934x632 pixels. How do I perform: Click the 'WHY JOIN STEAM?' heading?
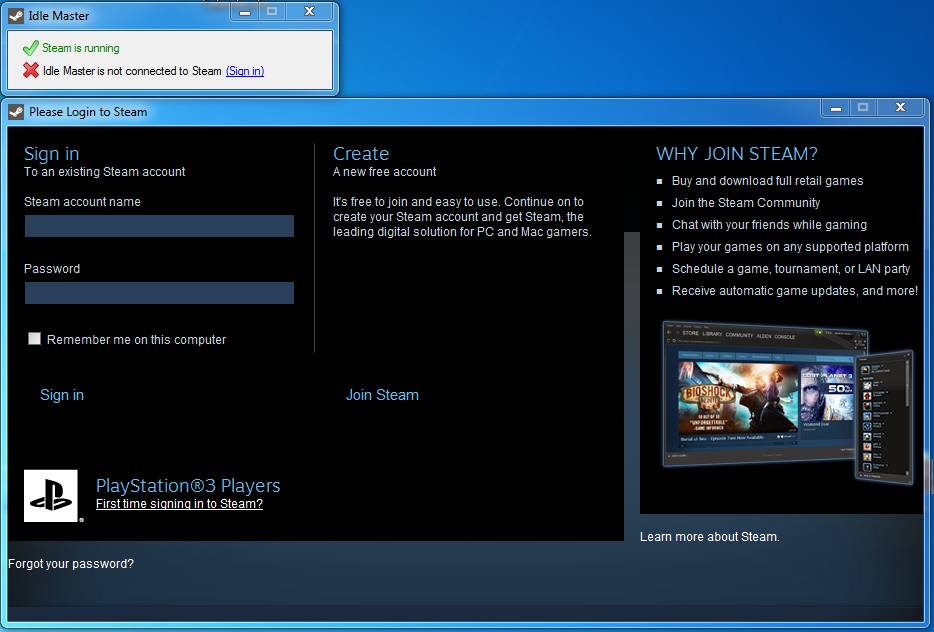tap(737, 154)
